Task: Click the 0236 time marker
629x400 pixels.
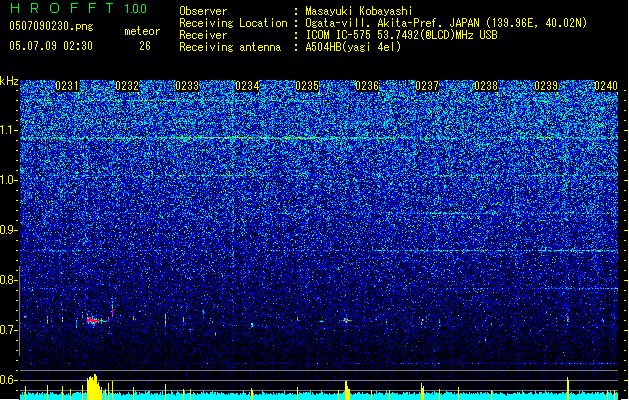Action: pos(367,86)
